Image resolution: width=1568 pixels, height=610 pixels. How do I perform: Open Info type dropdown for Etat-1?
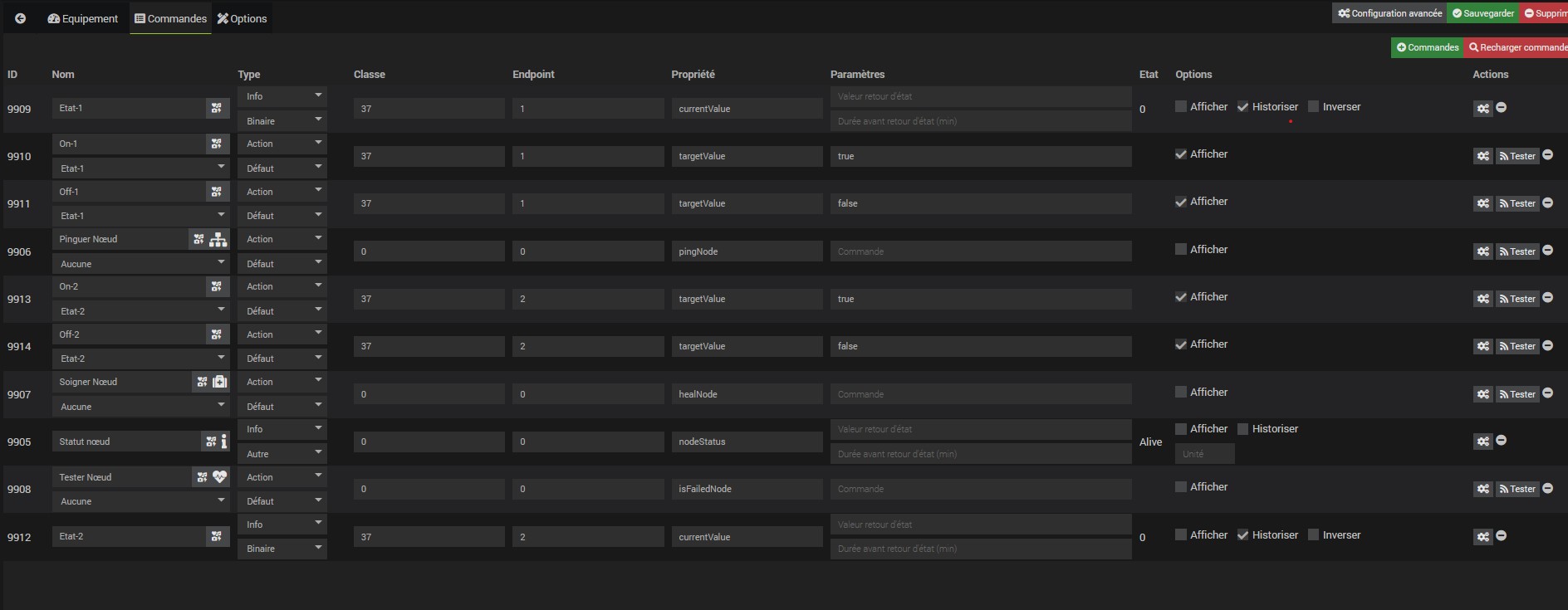(282, 96)
